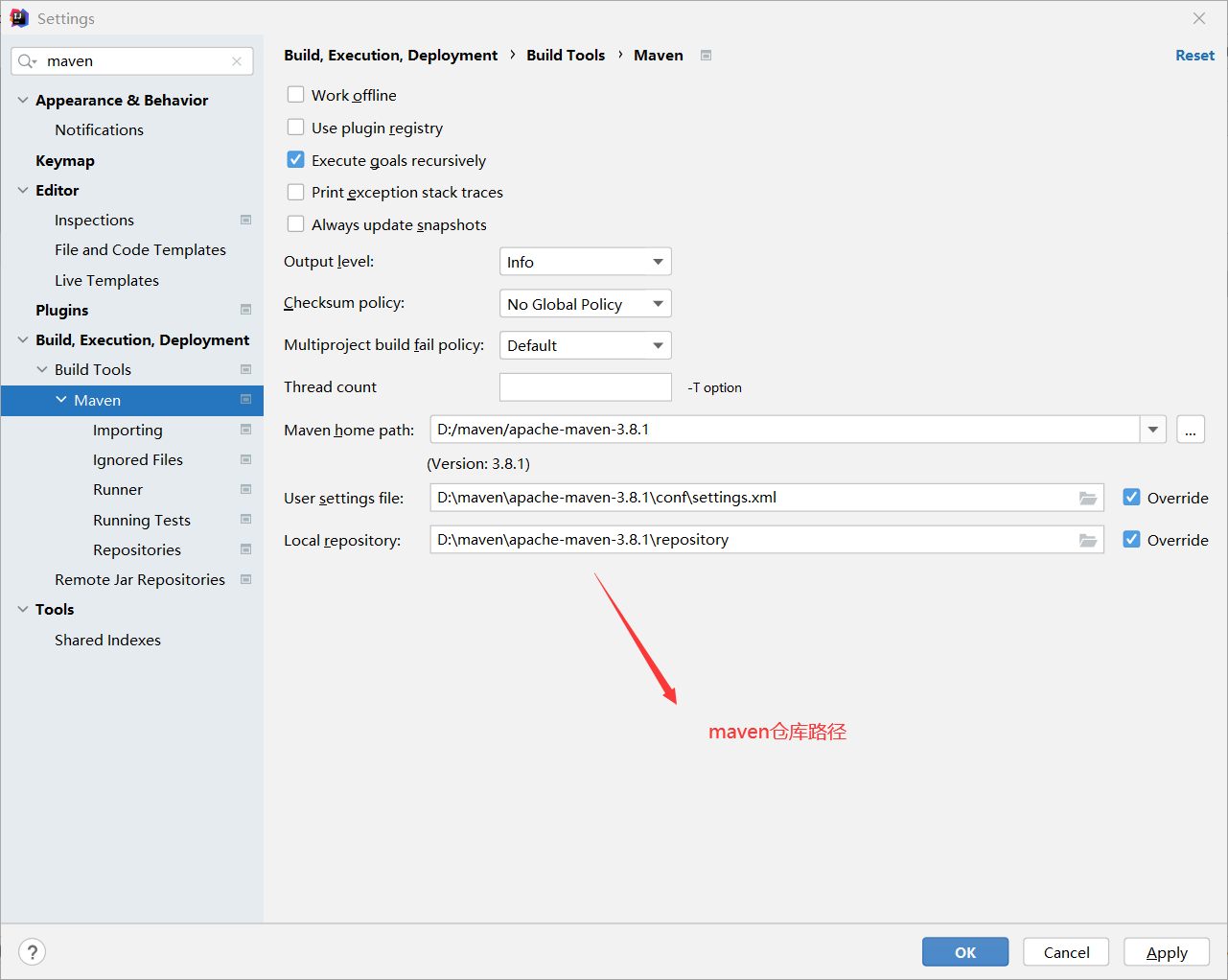Click the project settings icon on the Repositories row
The height and width of the screenshot is (980, 1228).
pos(245,549)
